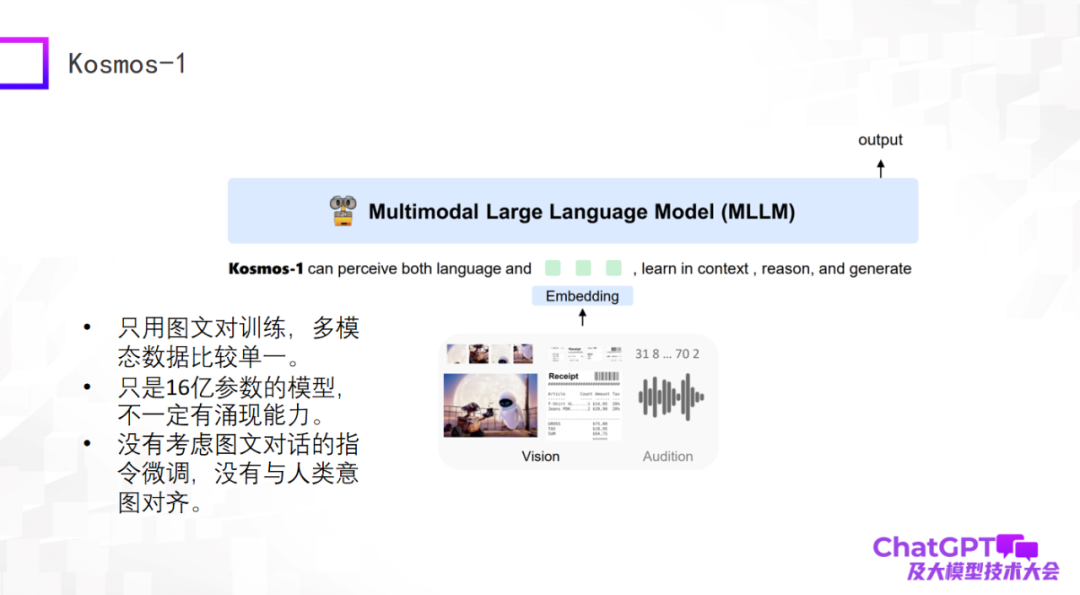Click the 'Audition' label
This screenshot has width=1080, height=595.
tap(667, 457)
